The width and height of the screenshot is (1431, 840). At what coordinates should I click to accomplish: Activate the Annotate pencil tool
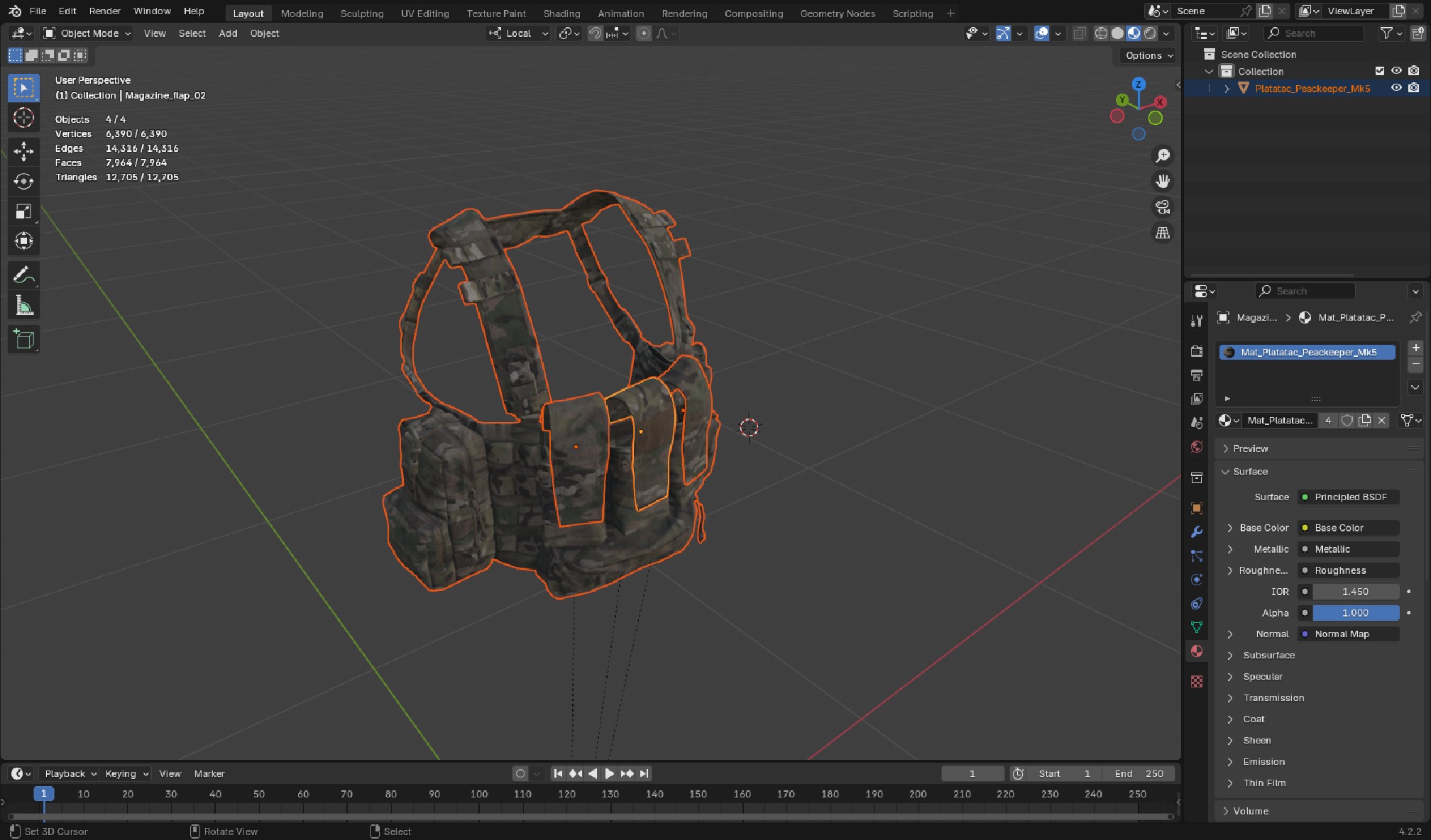23,275
